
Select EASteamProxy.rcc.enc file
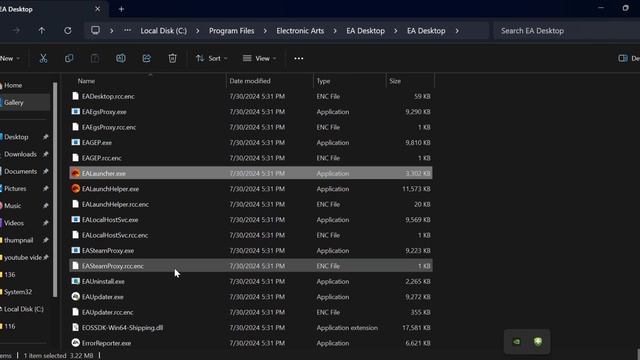pos(251,266)
